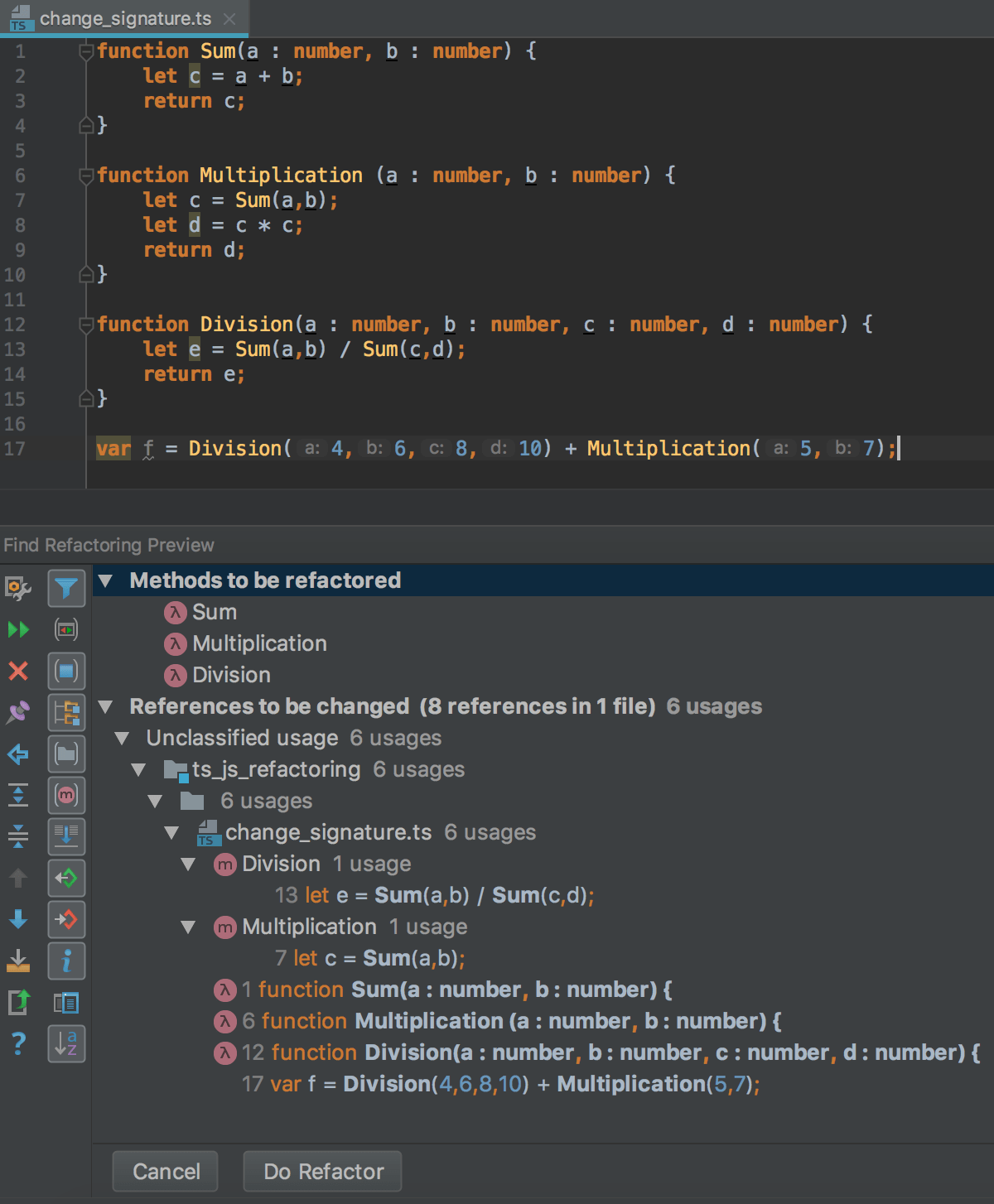The height and width of the screenshot is (1204, 994).
Task: Collapse 'Unclassified usage' node
Action: (122, 738)
